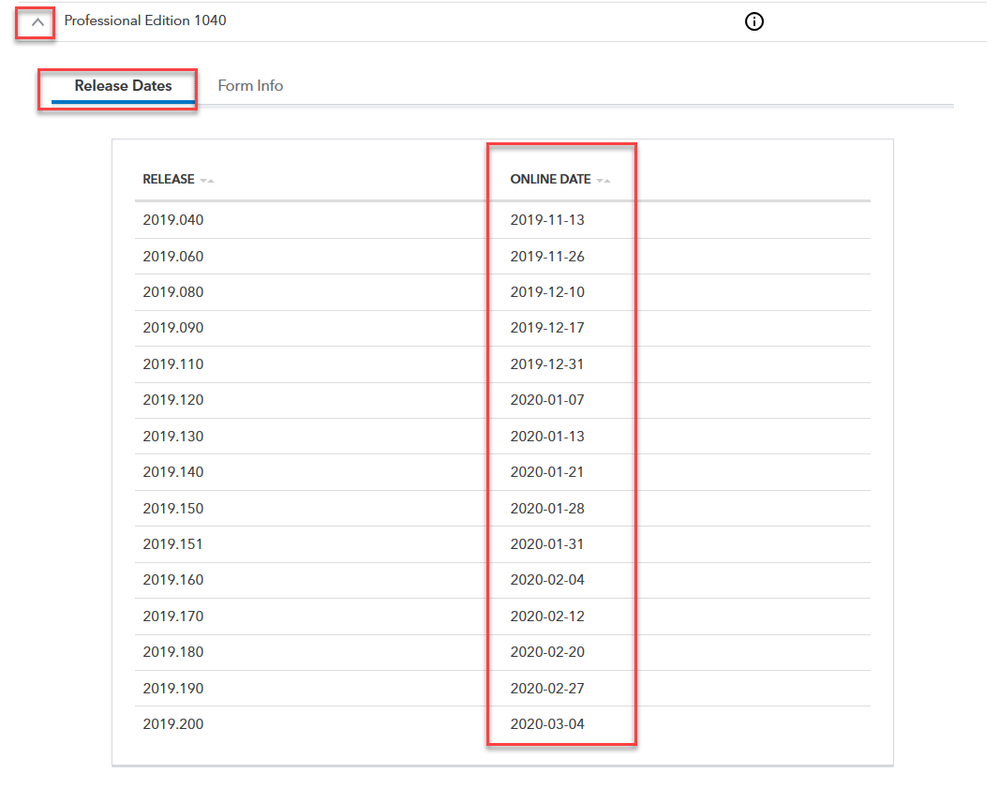This screenshot has width=999, height=801.
Task: Collapse the Professional Edition 1040 section chevron
Action: click(x=37, y=22)
